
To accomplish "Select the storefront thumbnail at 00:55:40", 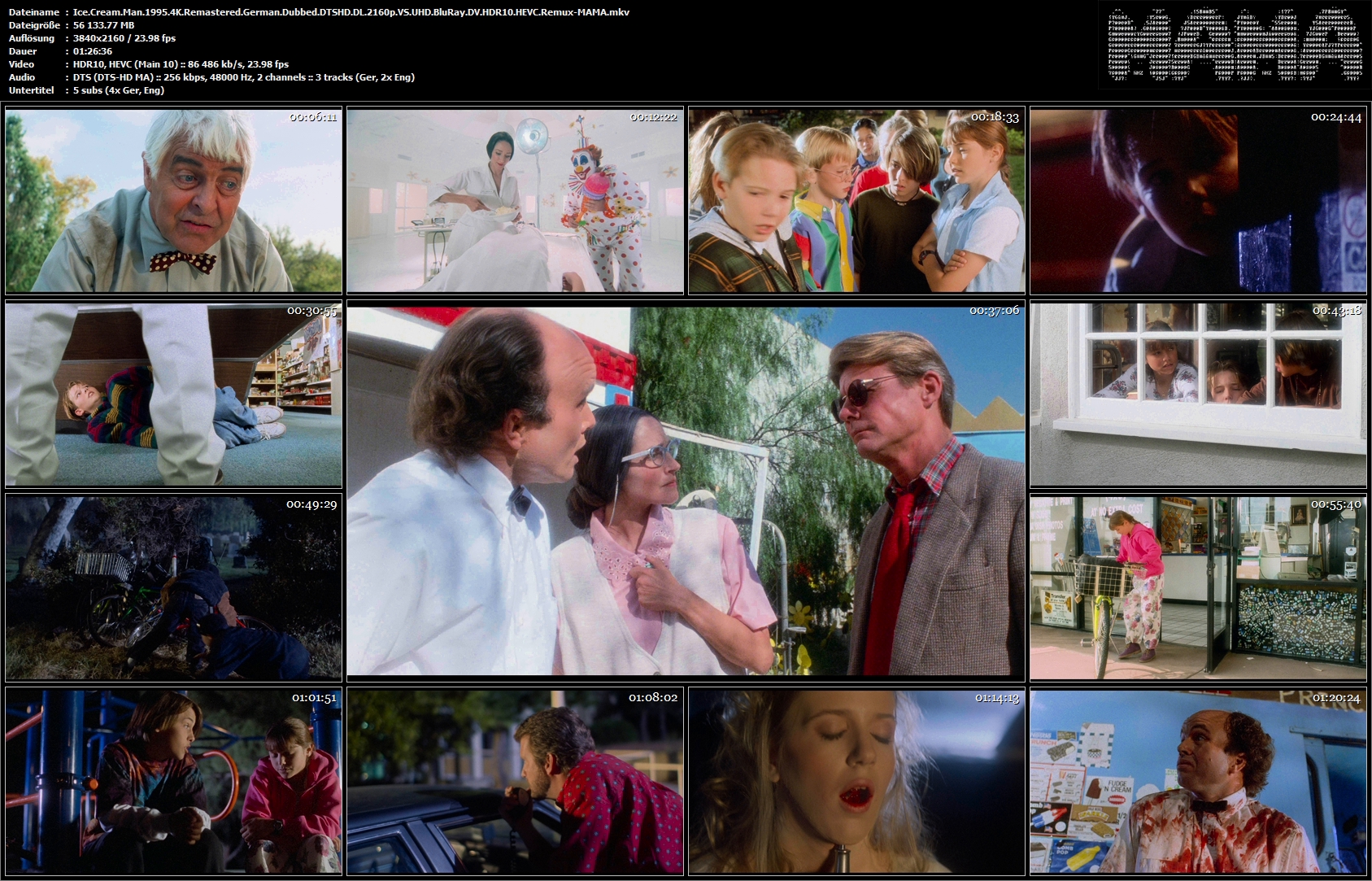I will [x=1198, y=588].
